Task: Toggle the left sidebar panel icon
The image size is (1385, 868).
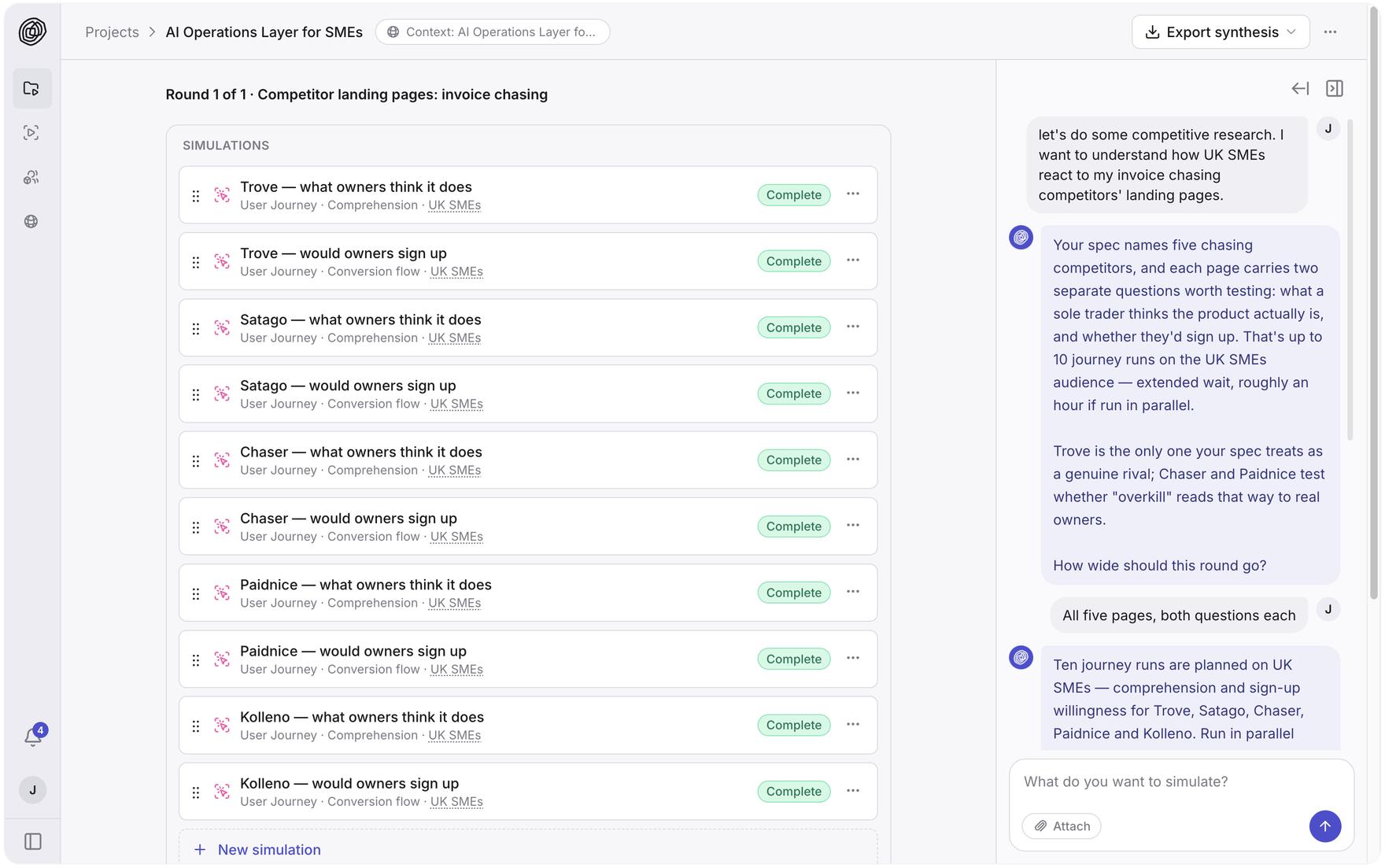Action: (33, 841)
